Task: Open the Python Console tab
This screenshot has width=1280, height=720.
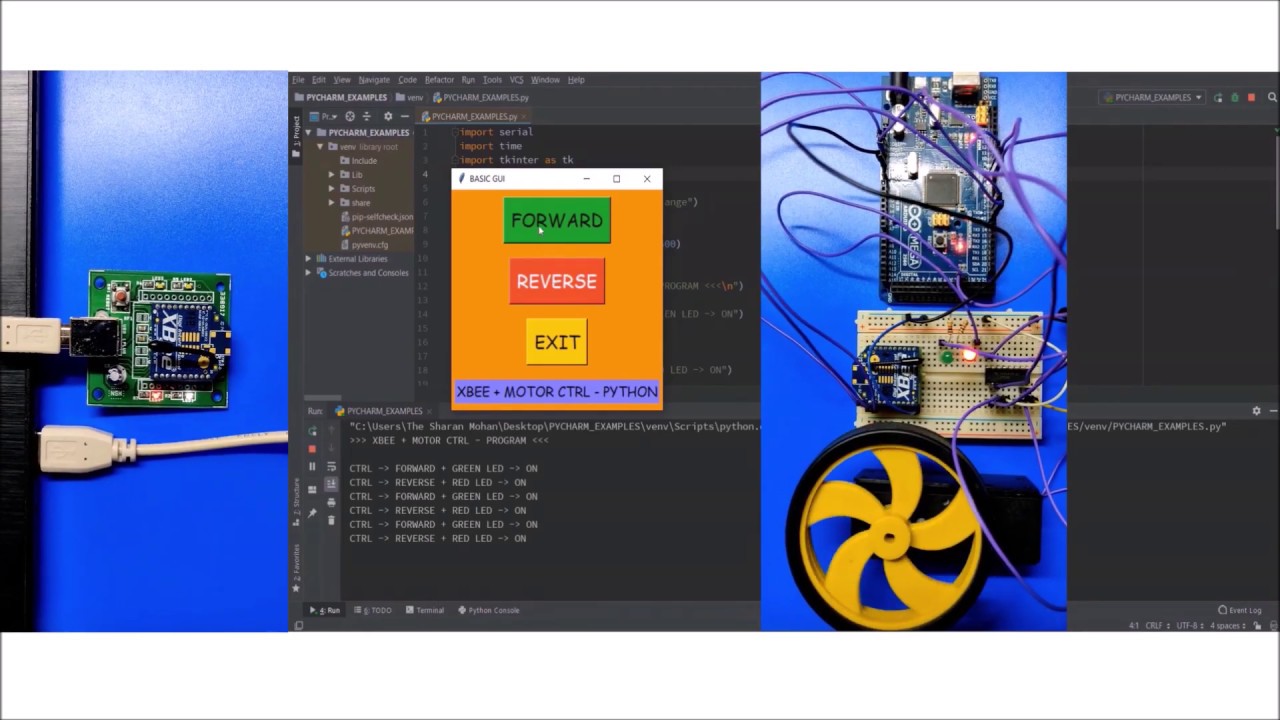Action: click(489, 610)
